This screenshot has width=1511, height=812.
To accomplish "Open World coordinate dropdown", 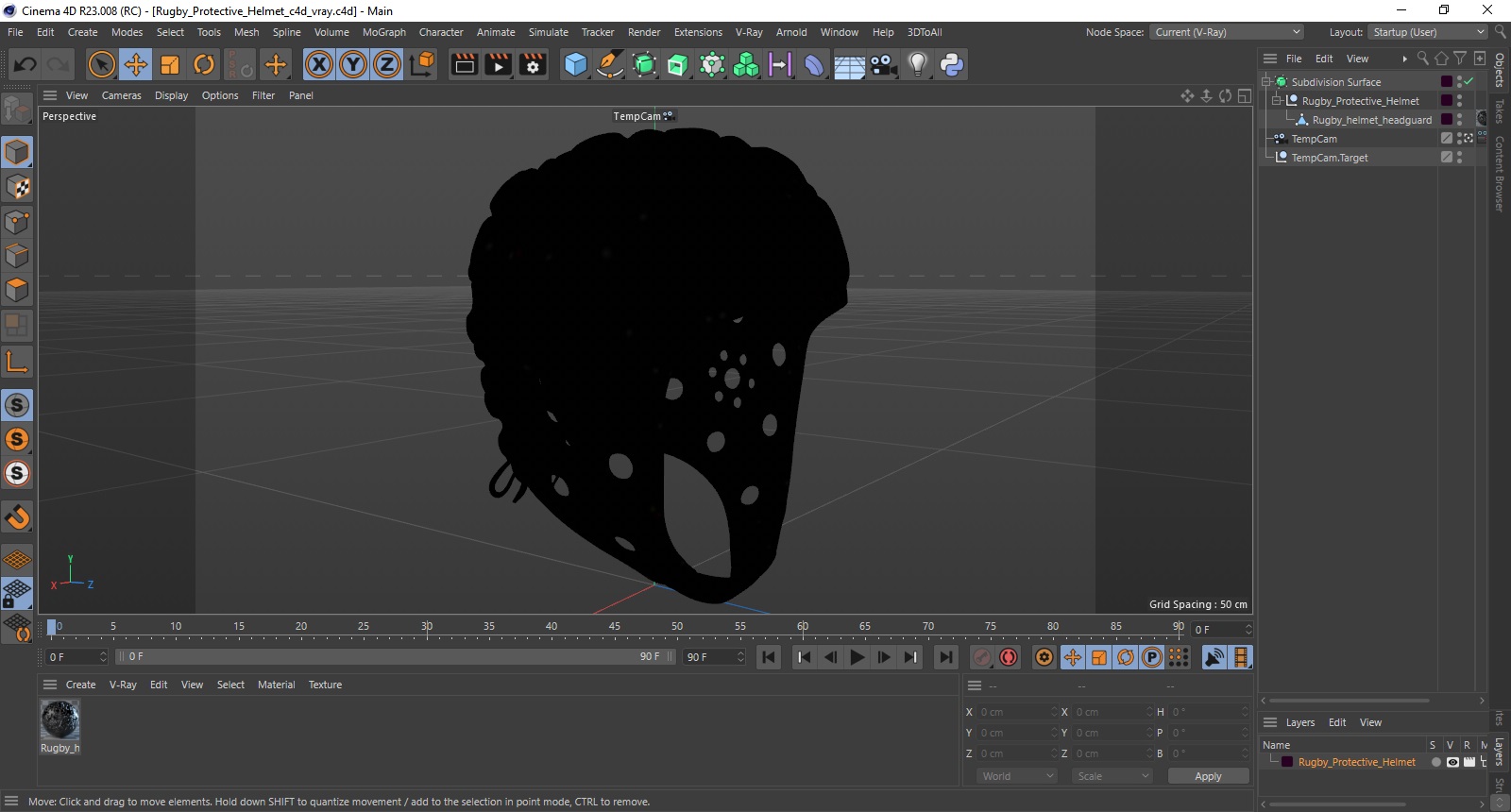I will [1016, 776].
